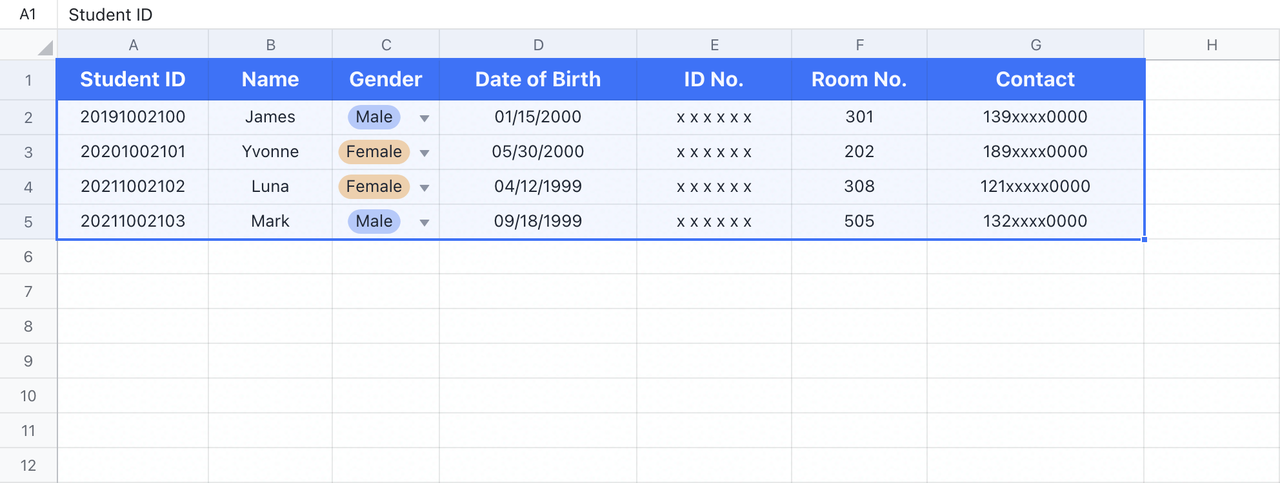This screenshot has width=1280, height=483.
Task: Select the Male tag in James's row
Action: [x=374, y=117]
